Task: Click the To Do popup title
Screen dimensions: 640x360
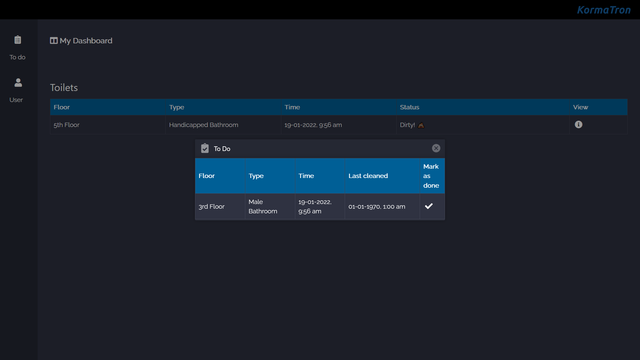Action: 222,149
